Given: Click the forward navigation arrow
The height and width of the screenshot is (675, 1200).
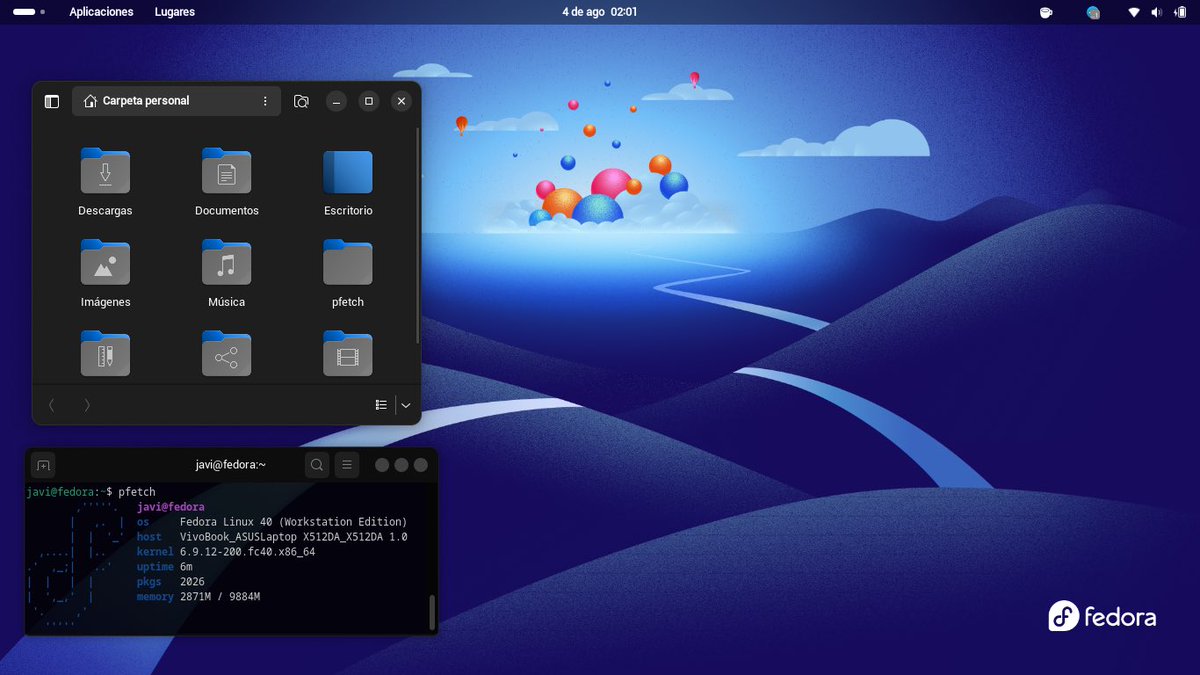Looking at the screenshot, I should [87, 404].
